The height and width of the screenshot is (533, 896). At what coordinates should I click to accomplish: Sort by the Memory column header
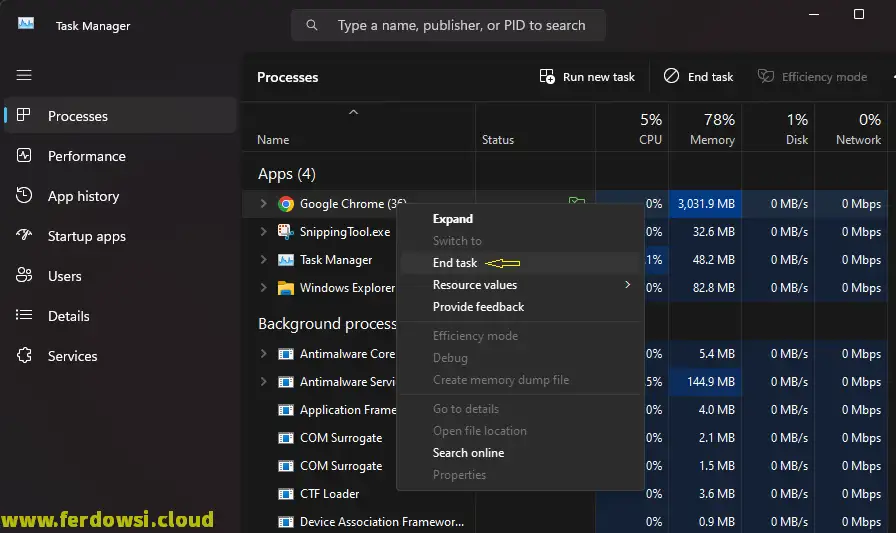pyautogui.click(x=705, y=128)
